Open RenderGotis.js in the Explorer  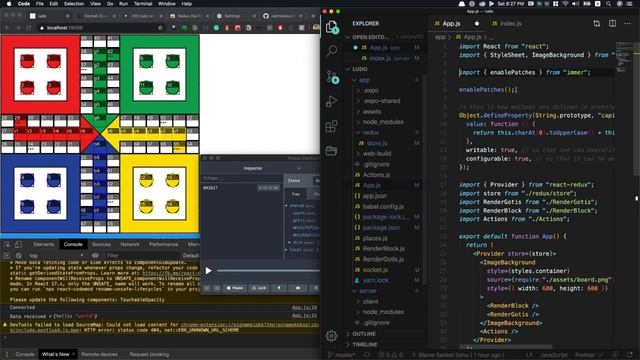[x=383, y=259]
